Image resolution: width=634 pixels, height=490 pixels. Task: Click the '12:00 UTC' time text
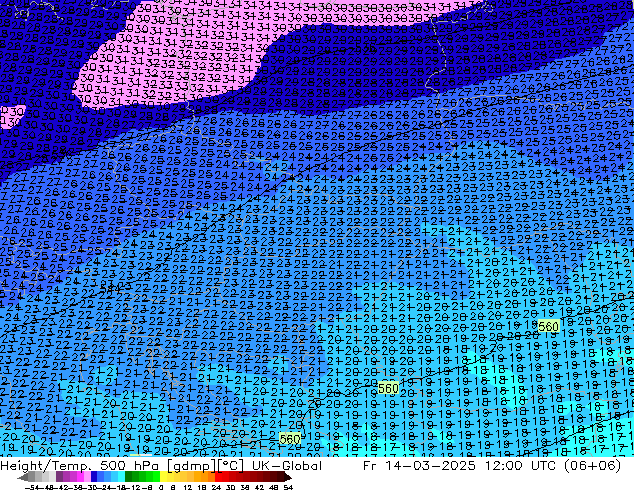click(x=523, y=466)
